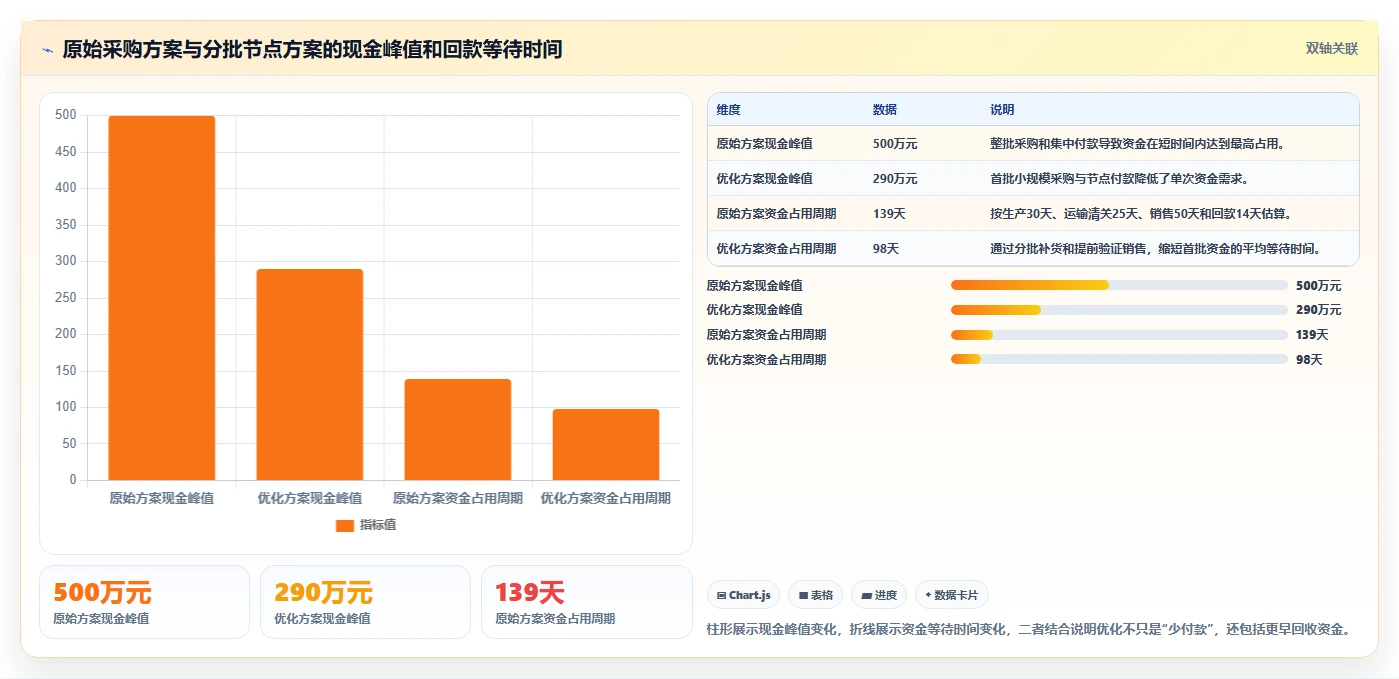Click the 98天 table data cell
This screenshot has height=679, width=1399.
pyautogui.click(x=886, y=249)
